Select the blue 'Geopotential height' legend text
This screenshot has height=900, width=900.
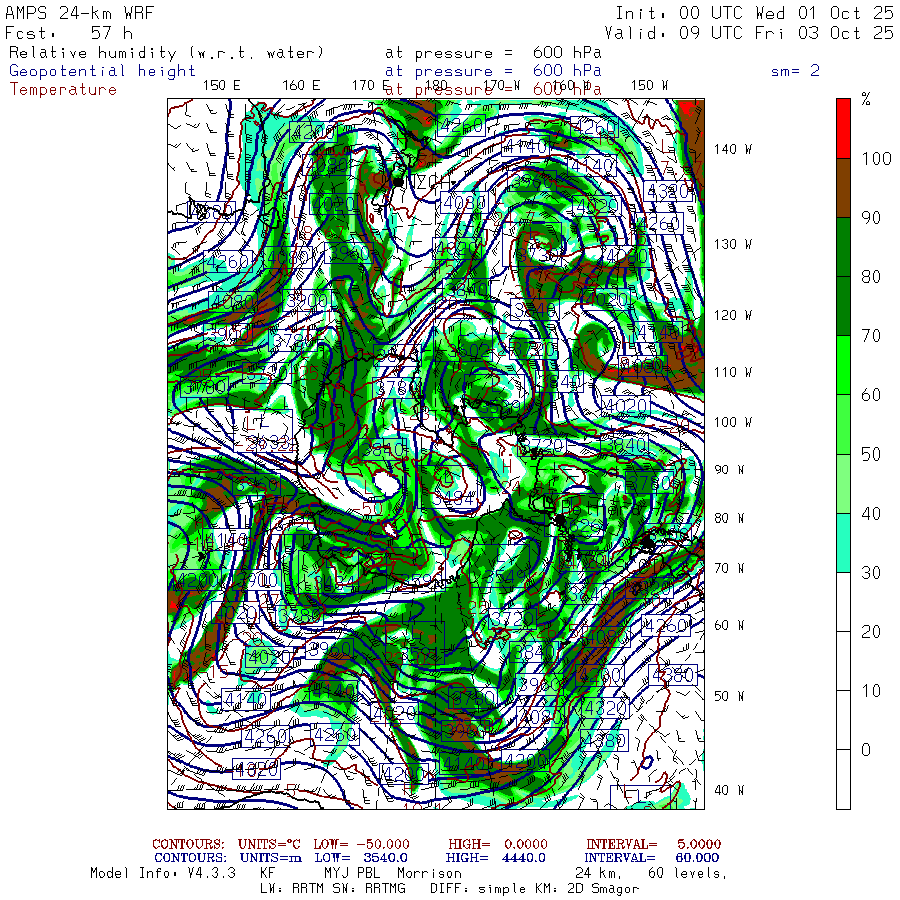point(103,71)
